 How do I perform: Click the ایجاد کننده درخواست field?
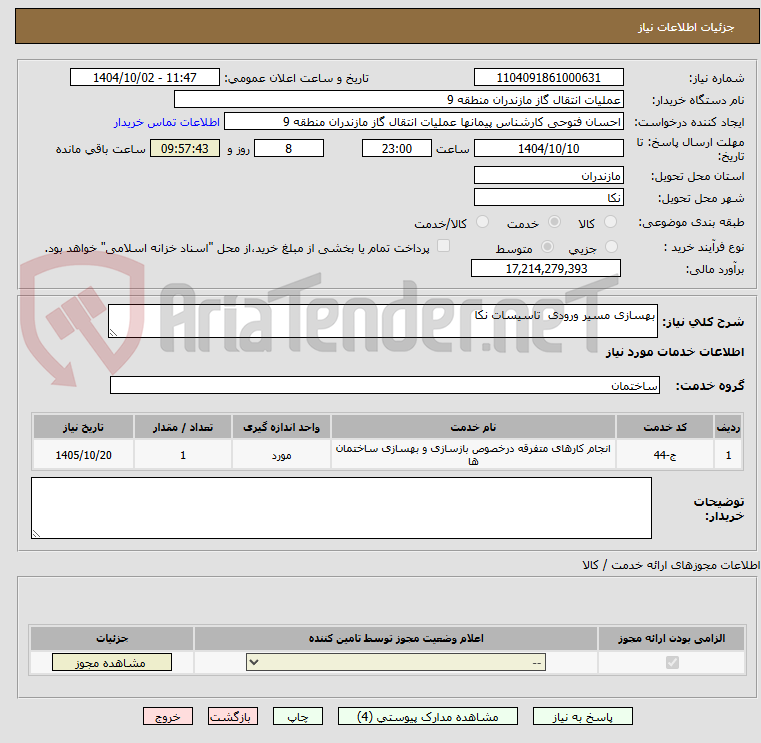tap(424, 122)
